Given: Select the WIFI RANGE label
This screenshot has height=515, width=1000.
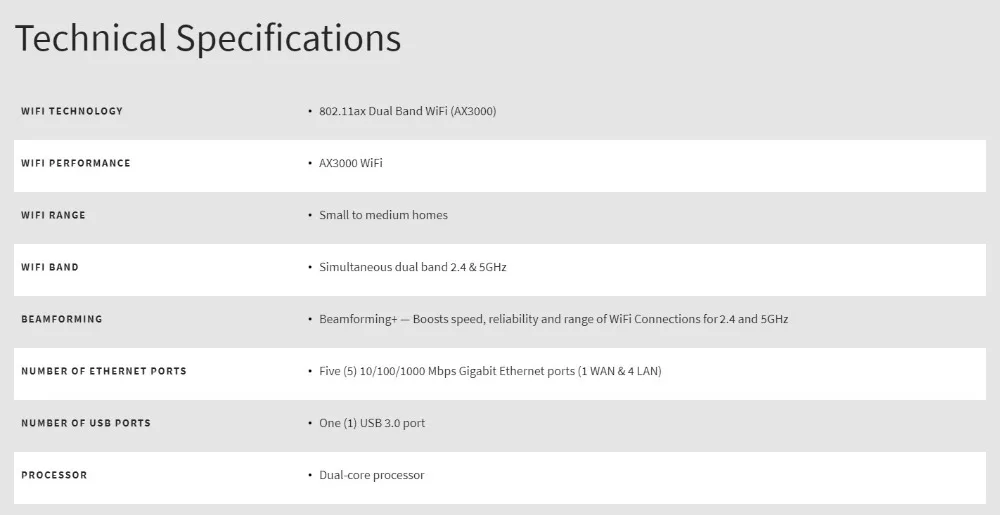Looking at the screenshot, I should click(x=53, y=215).
